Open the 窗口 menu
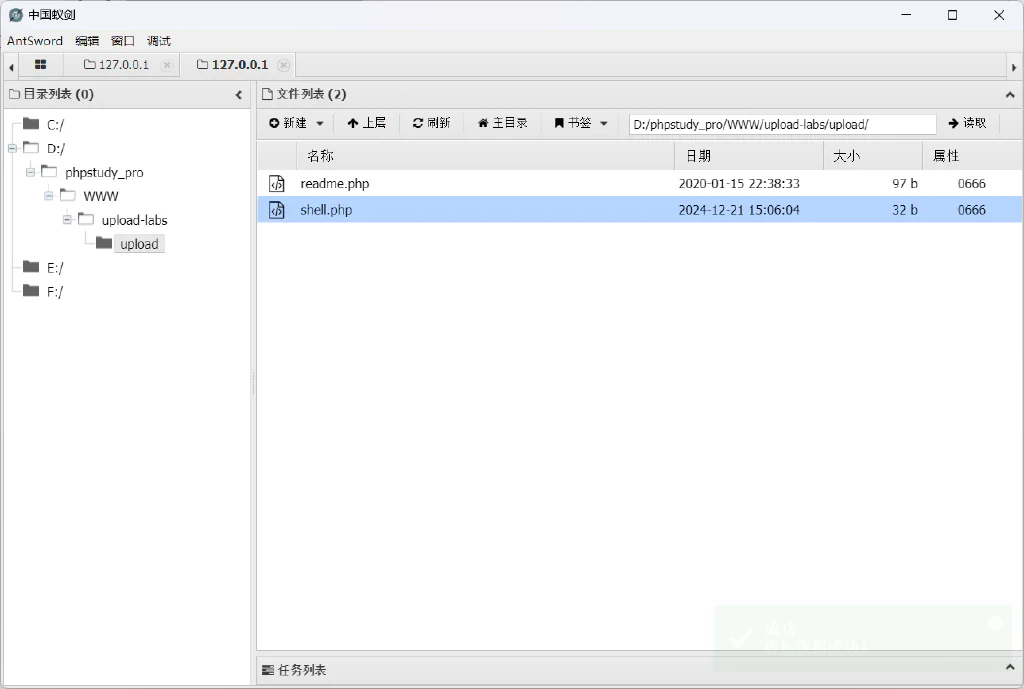 (x=123, y=40)
